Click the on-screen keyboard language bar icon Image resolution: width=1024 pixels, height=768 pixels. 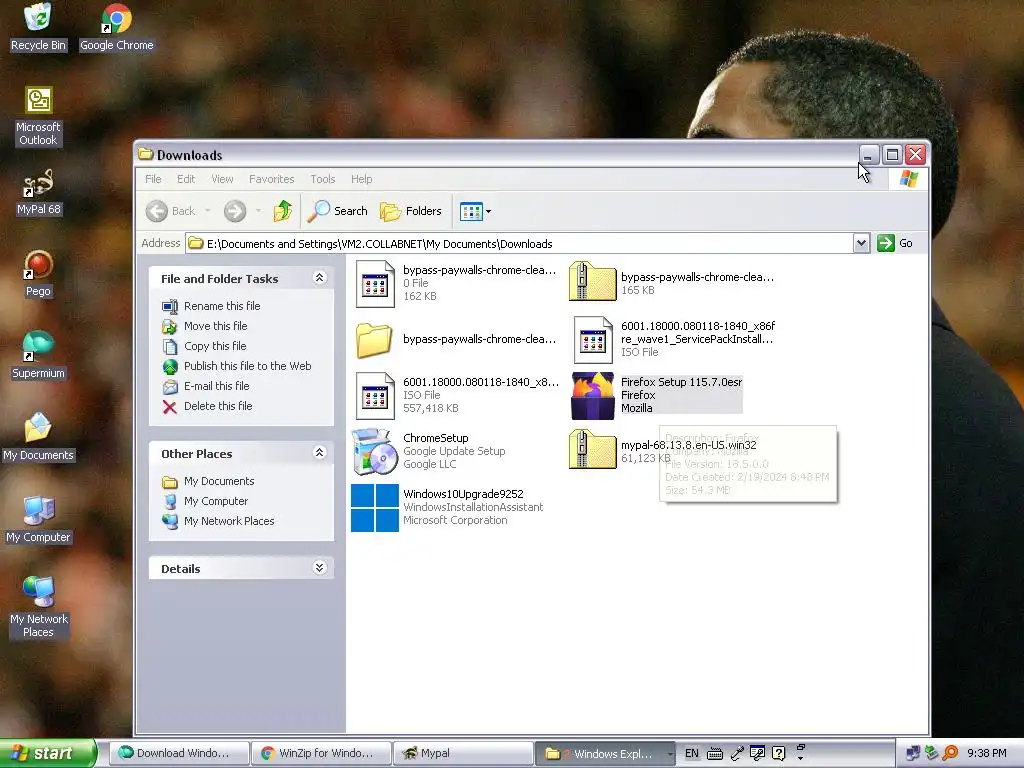[715, 753]
